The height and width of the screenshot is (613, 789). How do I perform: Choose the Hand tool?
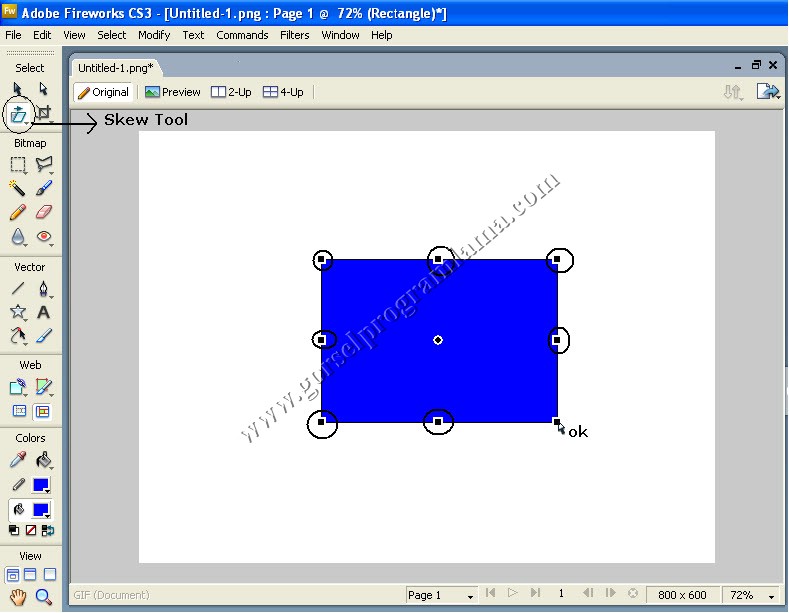tap(18, 598)
